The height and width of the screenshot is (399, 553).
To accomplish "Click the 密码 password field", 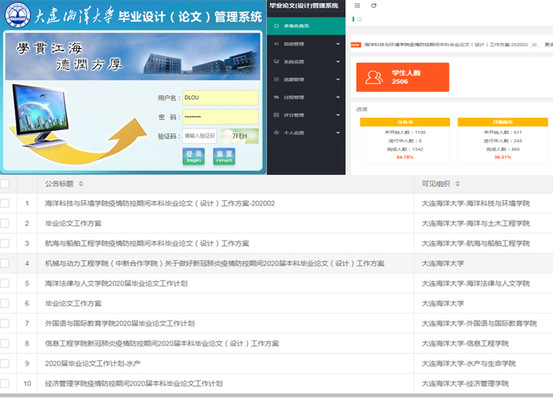I will [x=220, y=117].
